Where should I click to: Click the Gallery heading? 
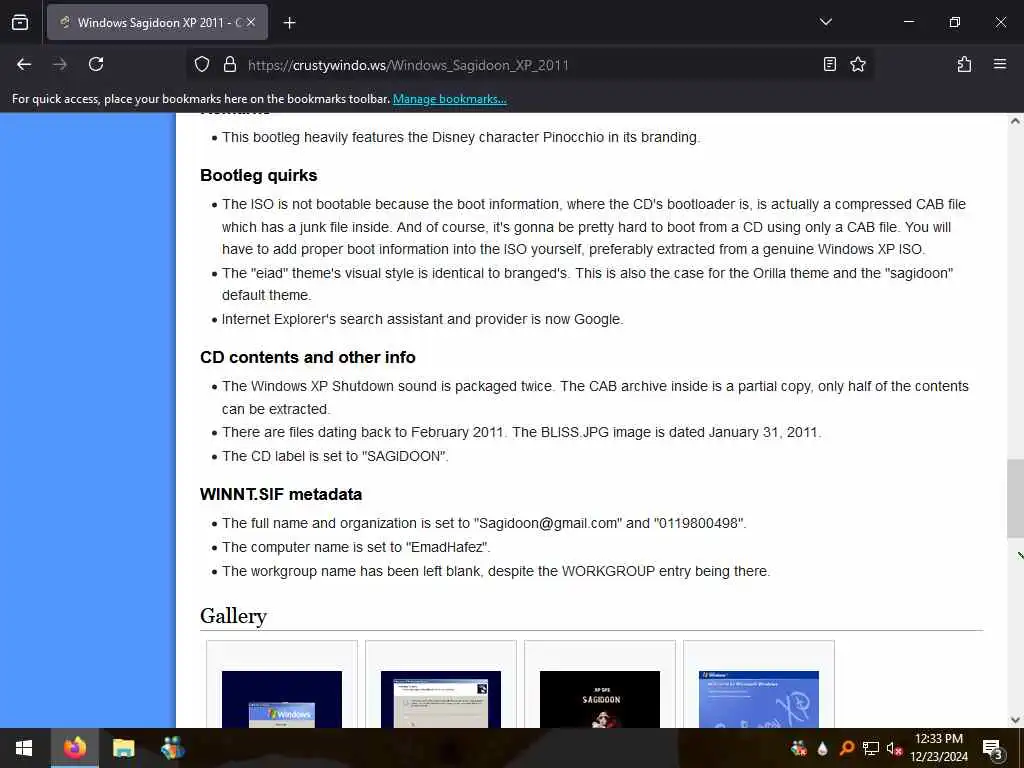(x=233, y=616)
